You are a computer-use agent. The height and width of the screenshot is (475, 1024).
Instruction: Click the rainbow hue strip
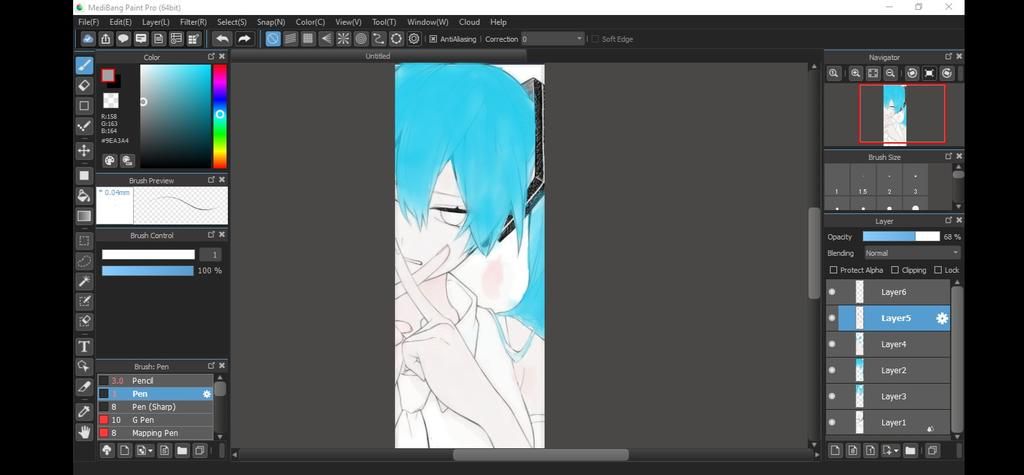[x=220, y=116]
